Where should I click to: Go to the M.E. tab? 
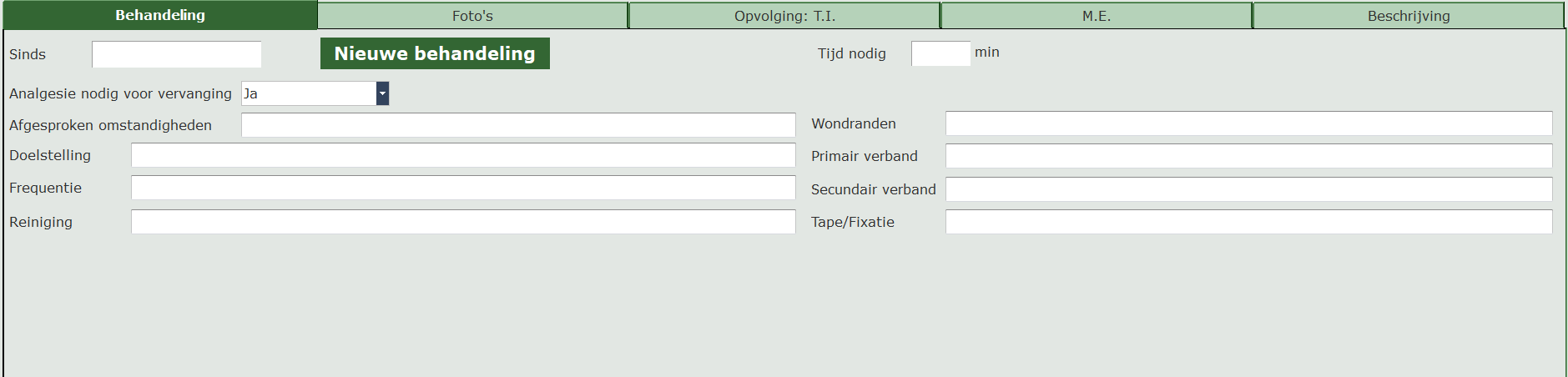pyautogui.click(x=1097, y=16)
